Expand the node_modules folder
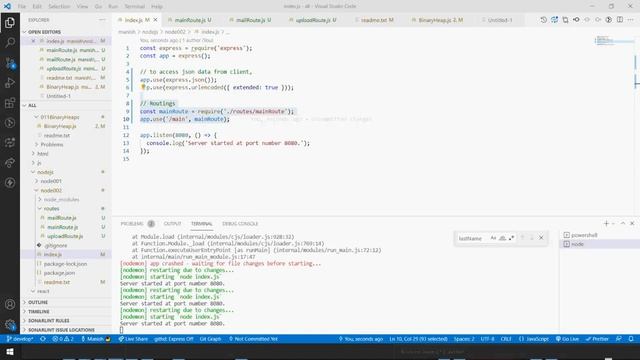Viewport: 640px width, 360px height. coord(61,200)
